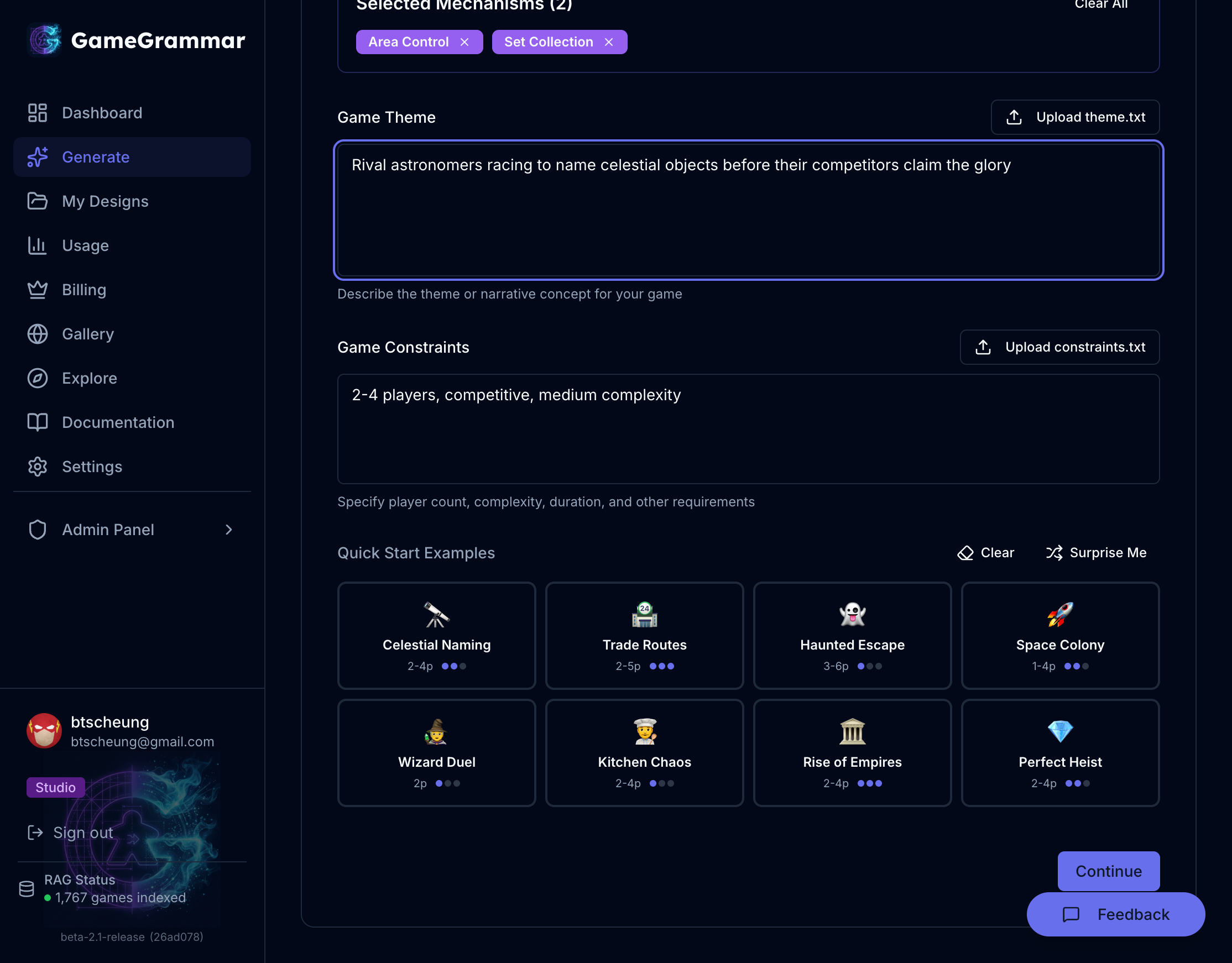The height and width of the screenshot is (963, 1232).
Task: Expand the Admin Panel chevron
Action: 228,530
